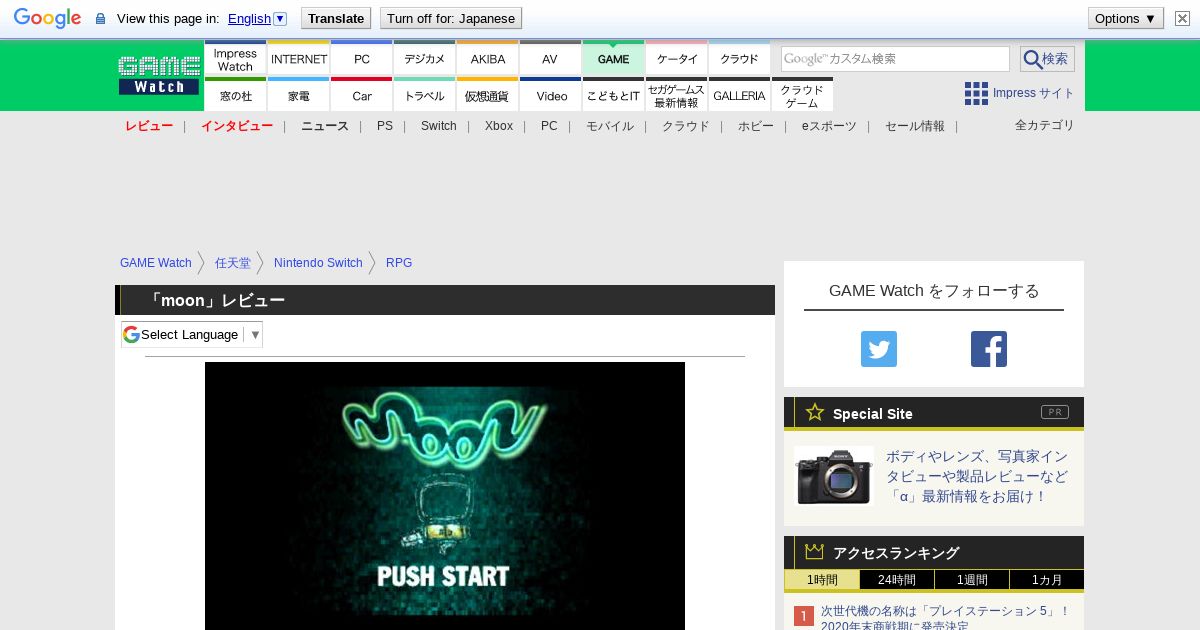Open the AKIBA tab
1200x630 pixels.
[x=487, y=58]
